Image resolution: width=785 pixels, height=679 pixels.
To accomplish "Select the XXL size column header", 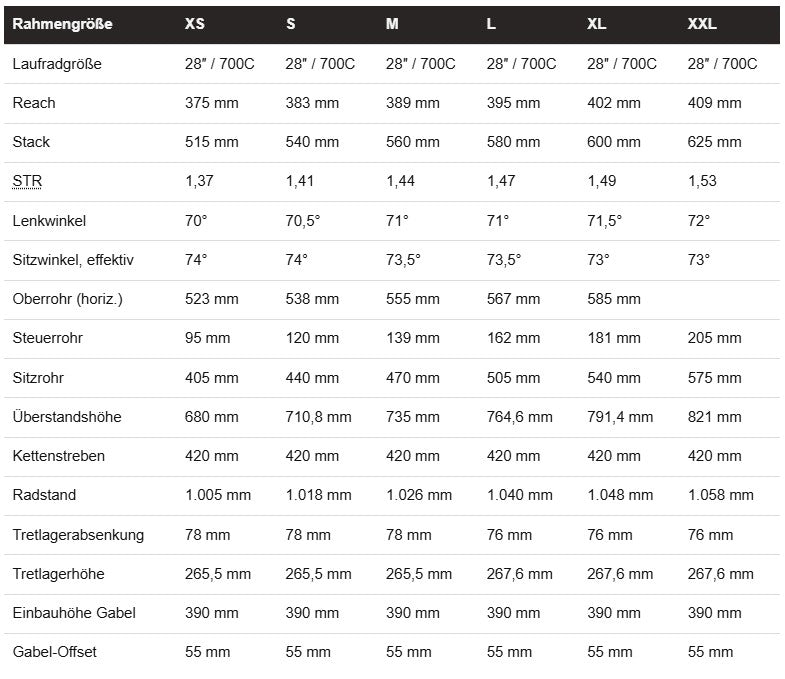I will (x=702, y=24).
